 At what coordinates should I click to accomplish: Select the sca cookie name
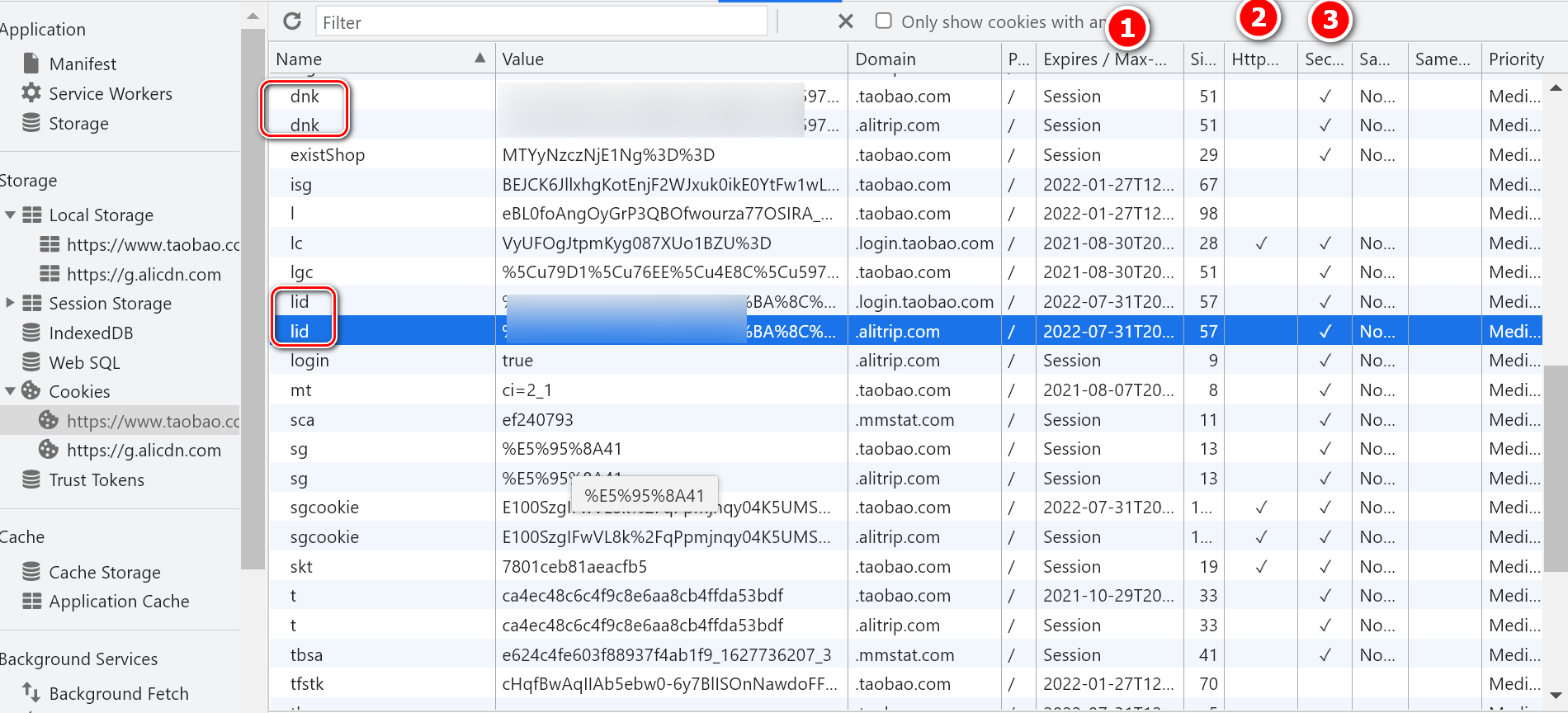(302, 419)
